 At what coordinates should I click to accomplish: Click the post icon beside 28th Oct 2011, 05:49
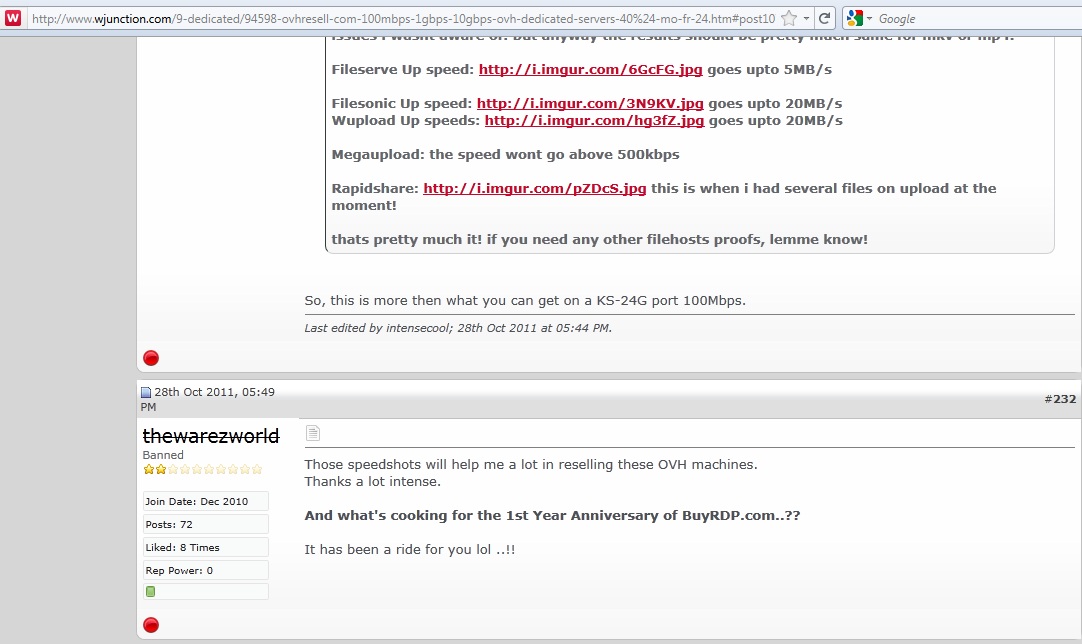click(x=146, y=393)
